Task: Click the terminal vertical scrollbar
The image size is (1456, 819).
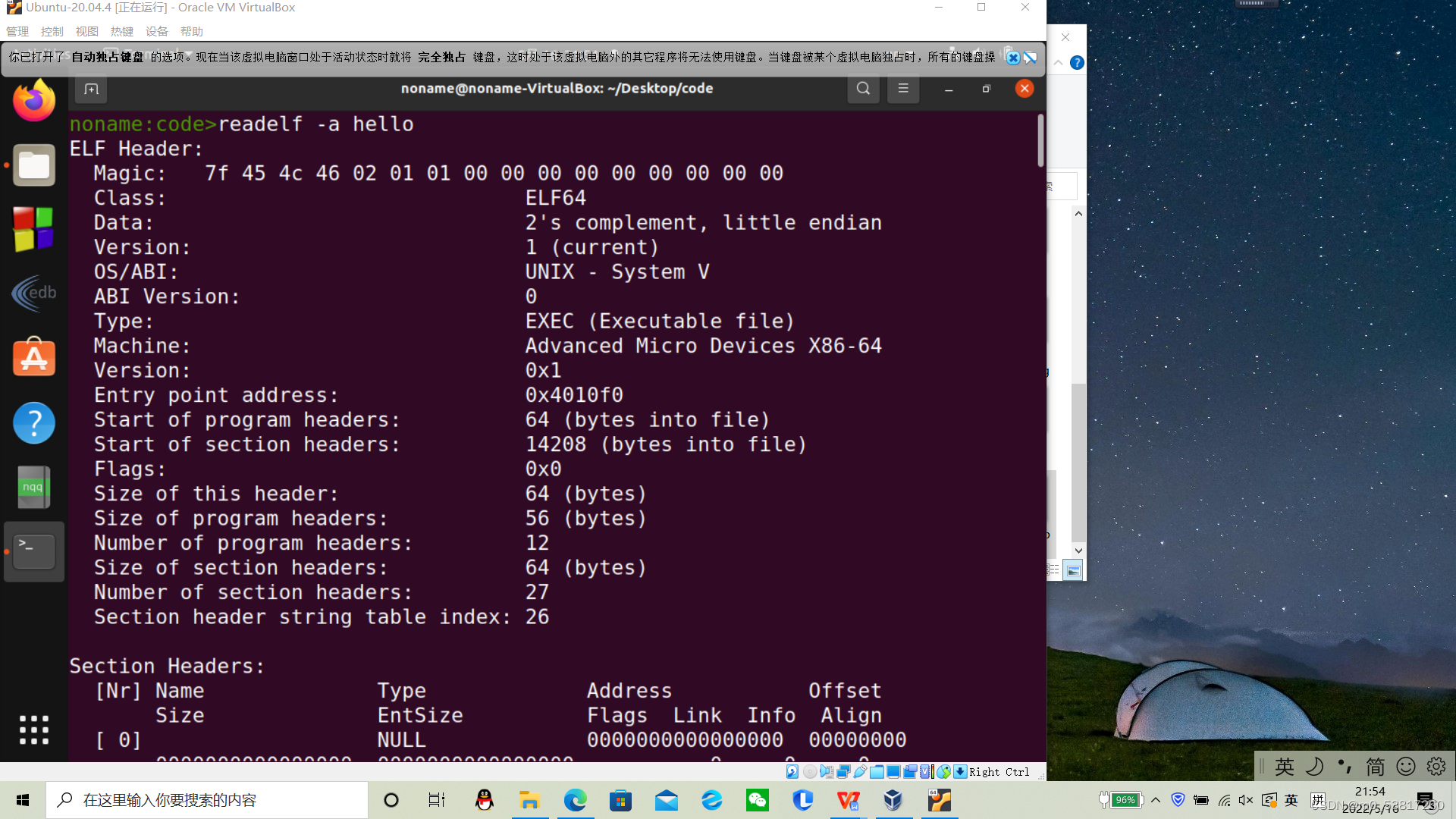Action: (1040, 141)
